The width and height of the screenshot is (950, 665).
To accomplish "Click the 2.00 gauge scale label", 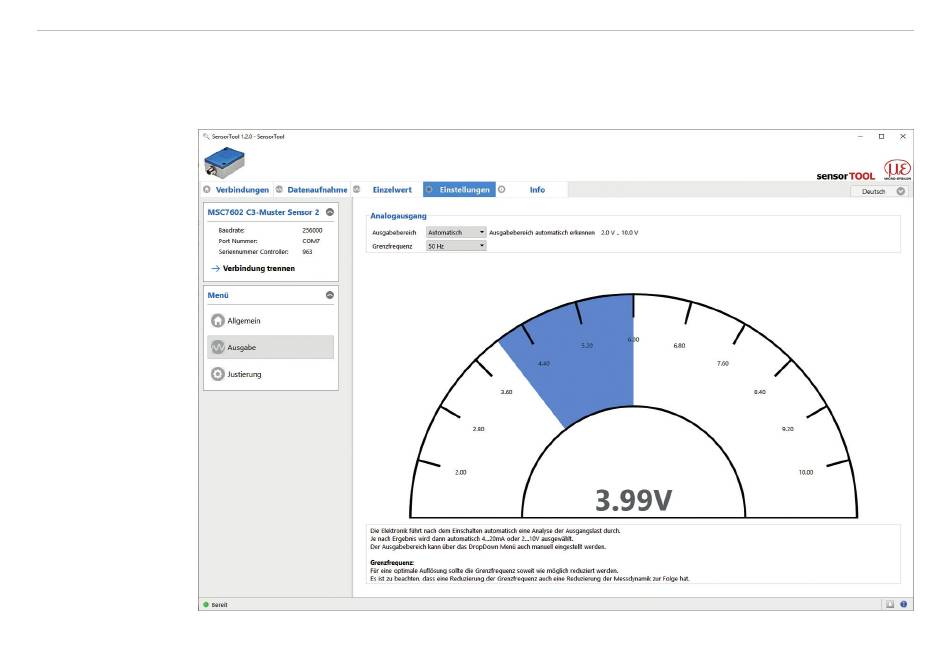I will coord(460,472).
